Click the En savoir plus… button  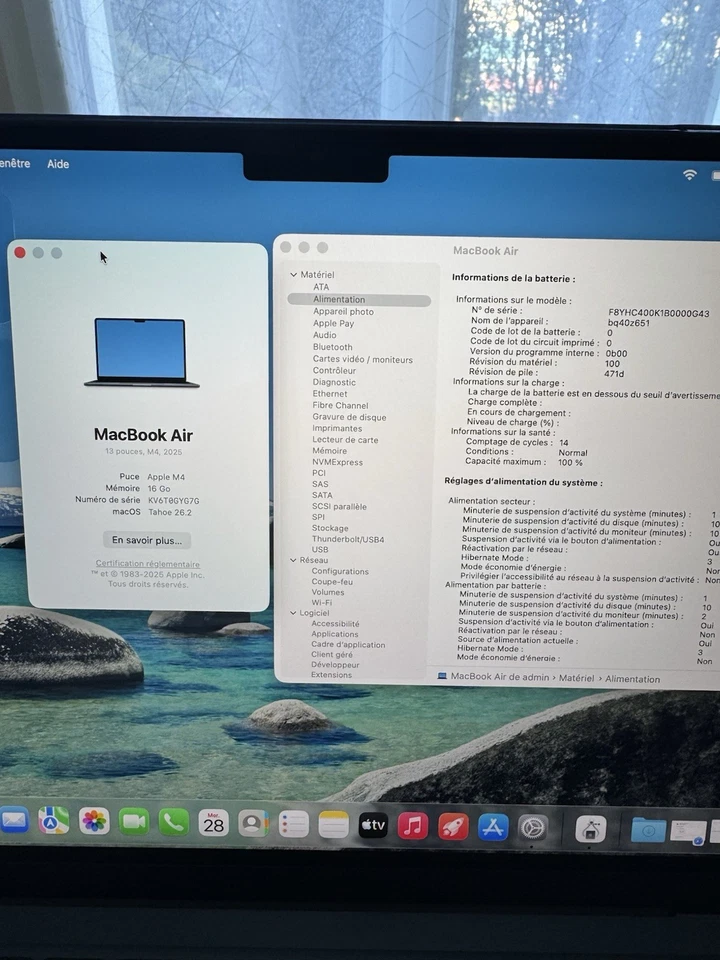click(x=147, y=540)
